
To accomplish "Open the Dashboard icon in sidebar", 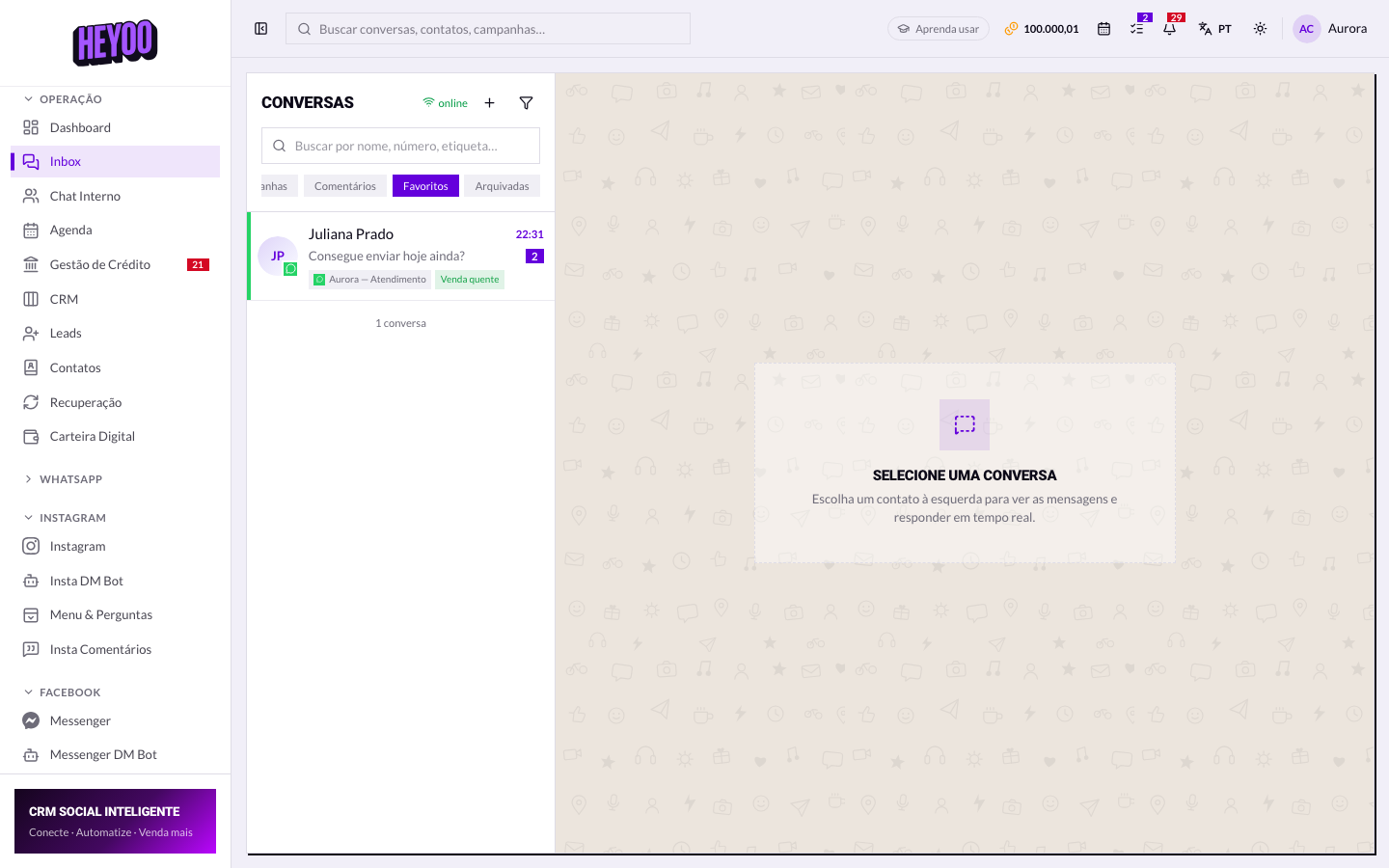I will [31, 127].
